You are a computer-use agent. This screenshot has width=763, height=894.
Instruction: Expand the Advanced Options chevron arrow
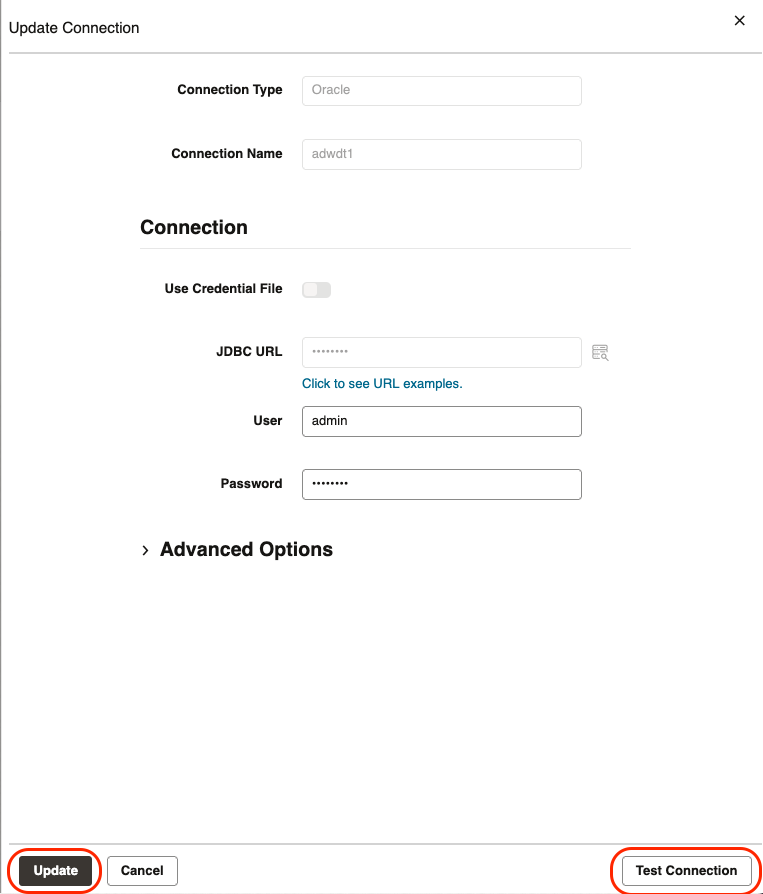(145, 550)
